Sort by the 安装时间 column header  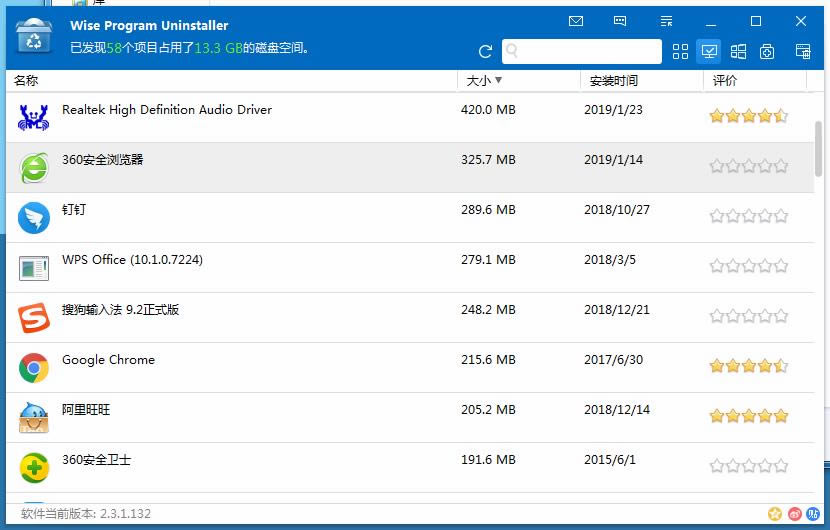[x=614, y=80]
